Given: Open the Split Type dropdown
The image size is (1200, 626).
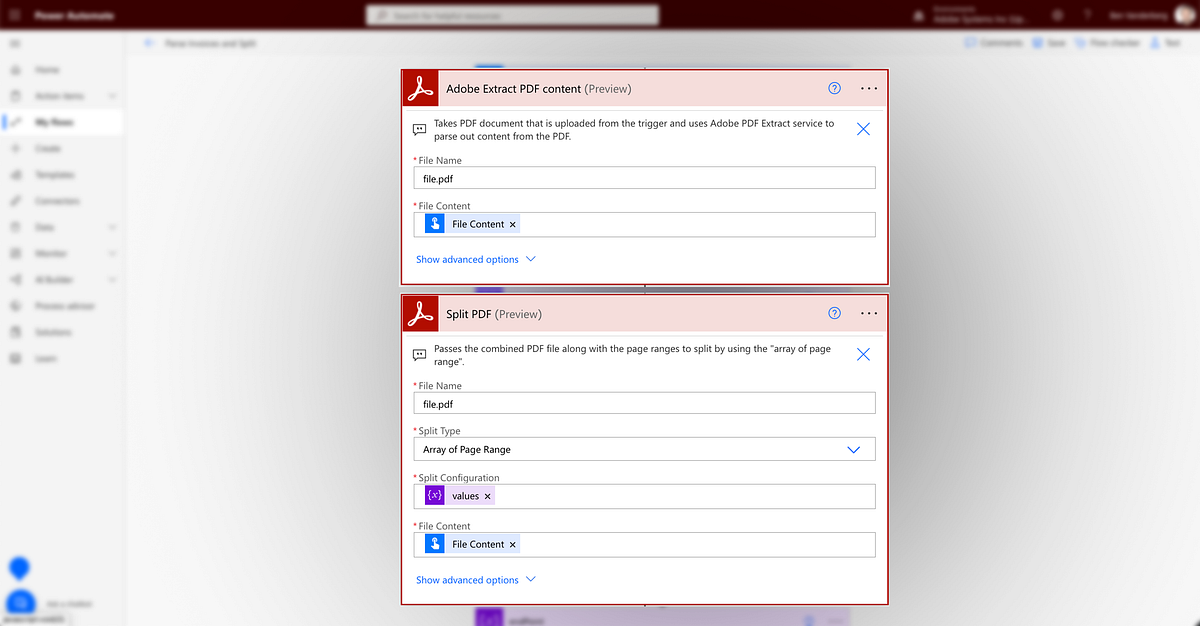Looking at the screenshot, I should point(645,450).
